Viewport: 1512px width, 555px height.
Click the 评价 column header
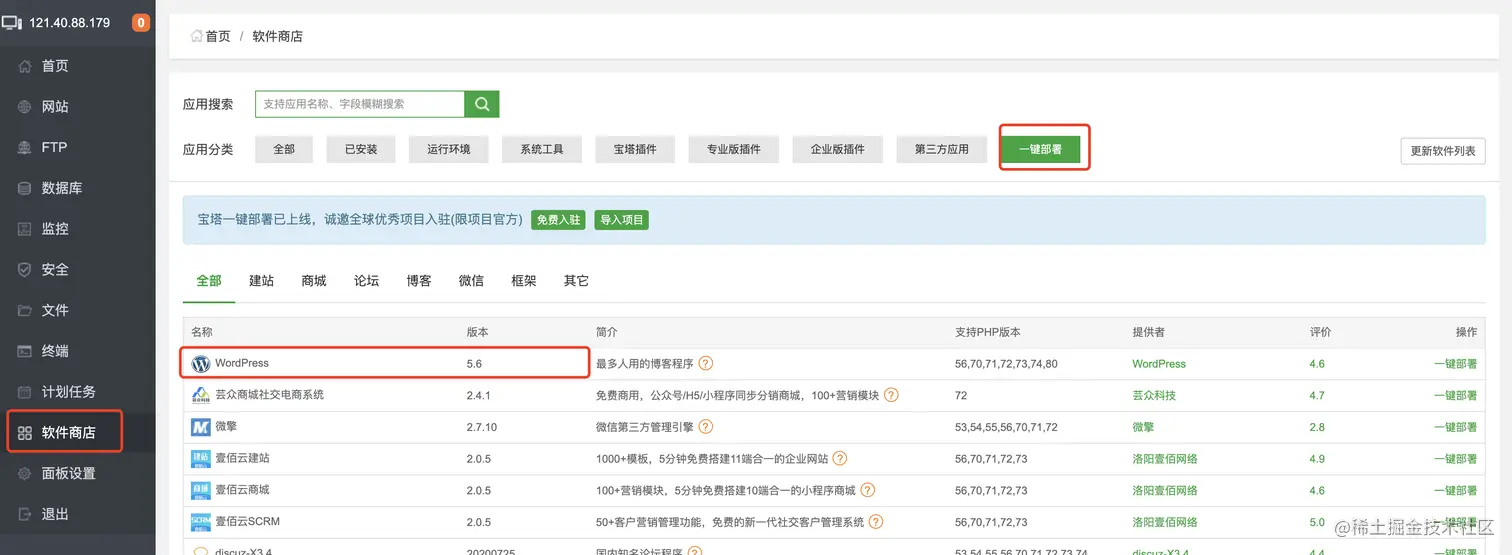click(1320, 332)
